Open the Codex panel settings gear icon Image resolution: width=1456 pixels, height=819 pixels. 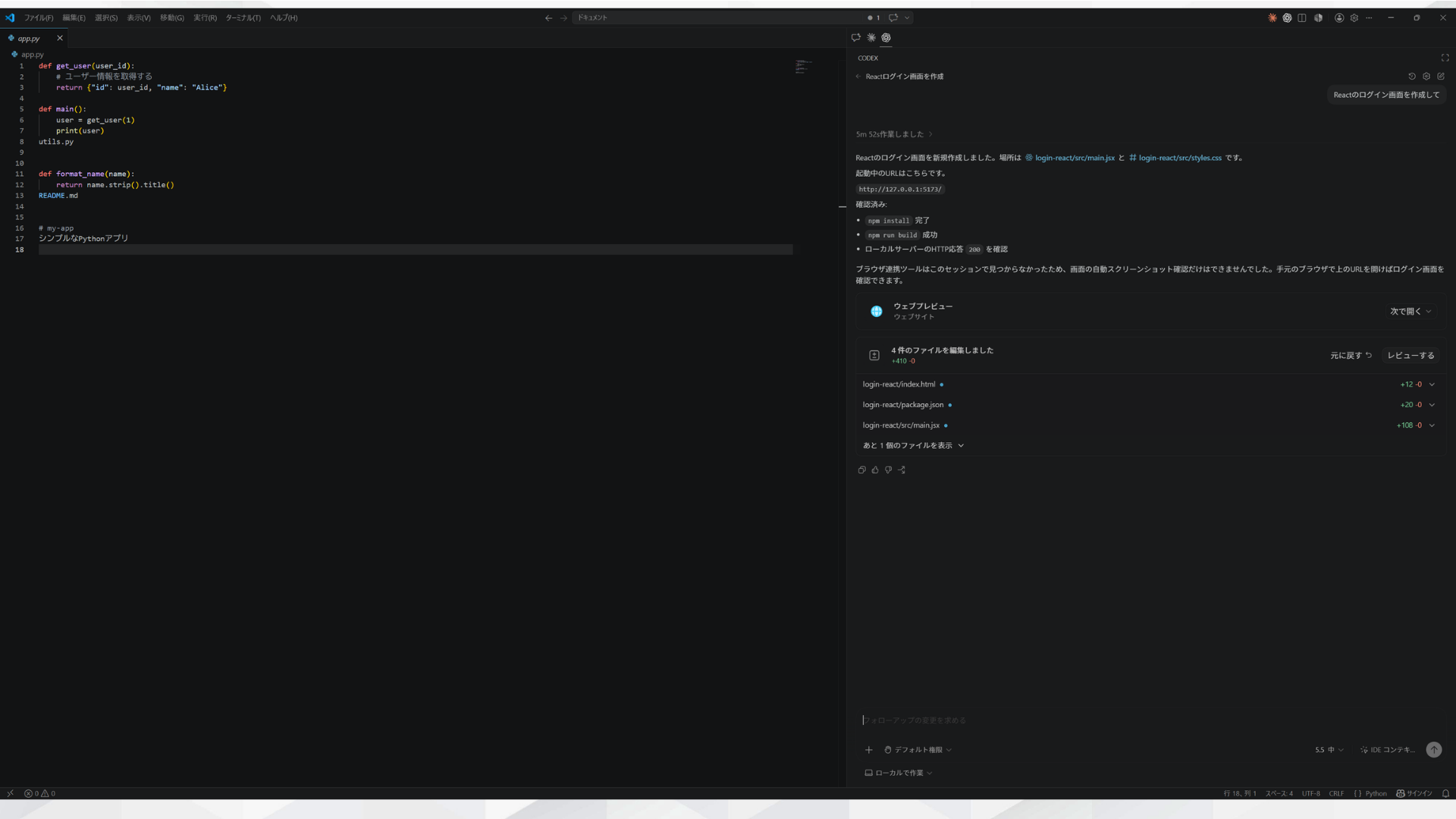click(1426, 77)
